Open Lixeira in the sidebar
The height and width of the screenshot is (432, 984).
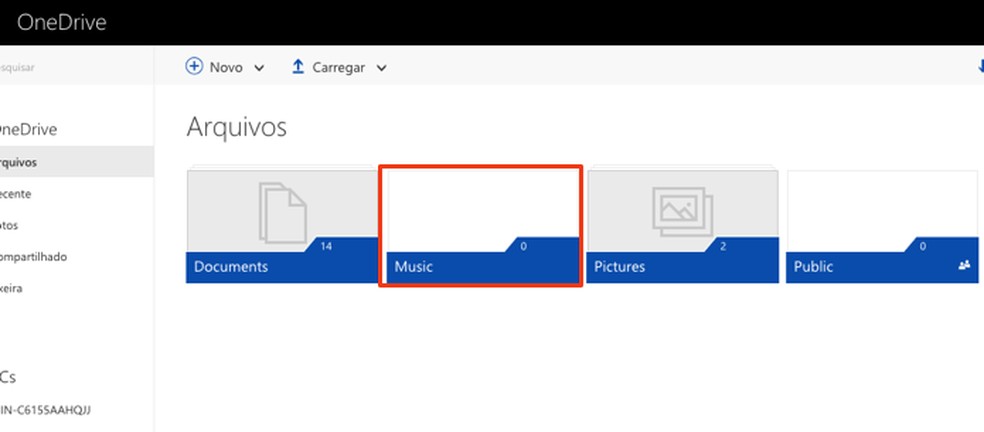(11, 288)
